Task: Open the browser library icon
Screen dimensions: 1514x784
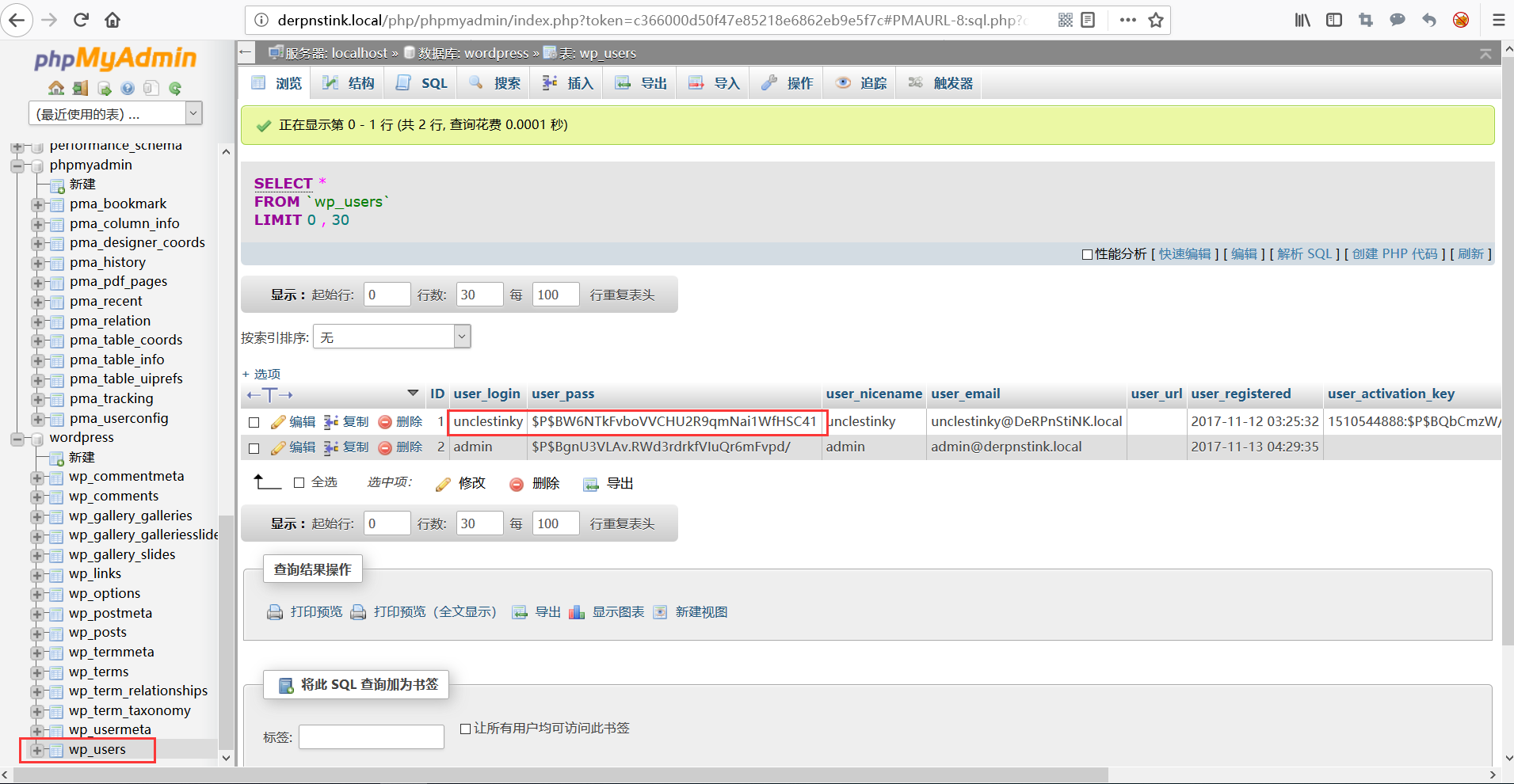Action: 1302,20
